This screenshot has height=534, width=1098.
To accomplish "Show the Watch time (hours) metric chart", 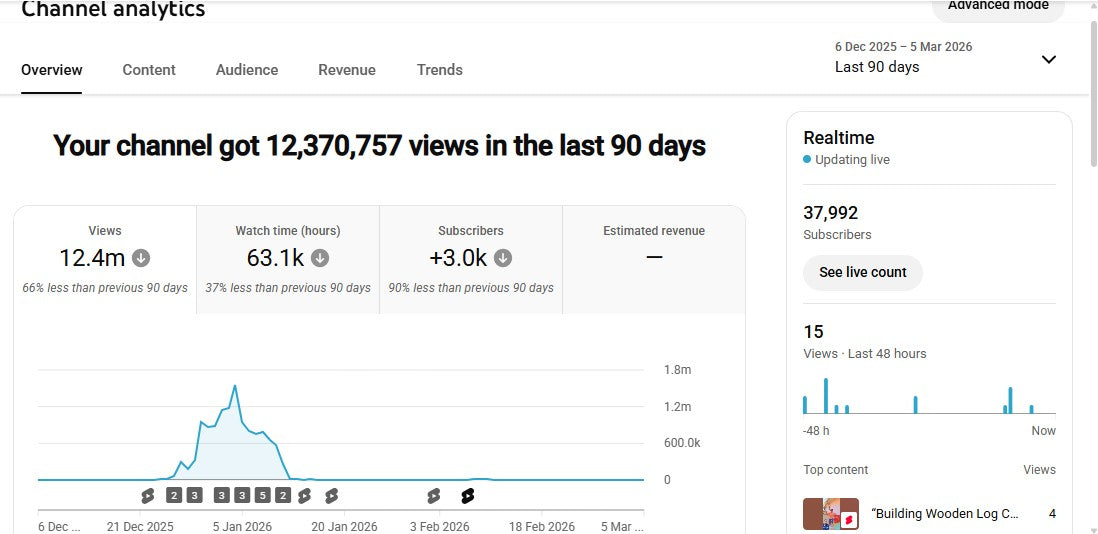I will point(288,259).
